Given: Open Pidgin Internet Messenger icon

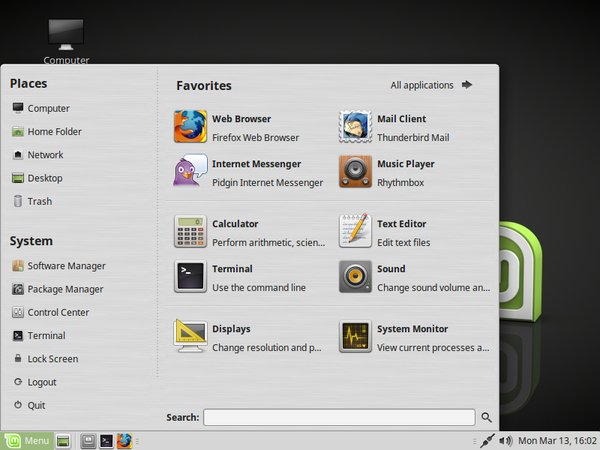Looking at the screenshot, I should tap(190, 170).
